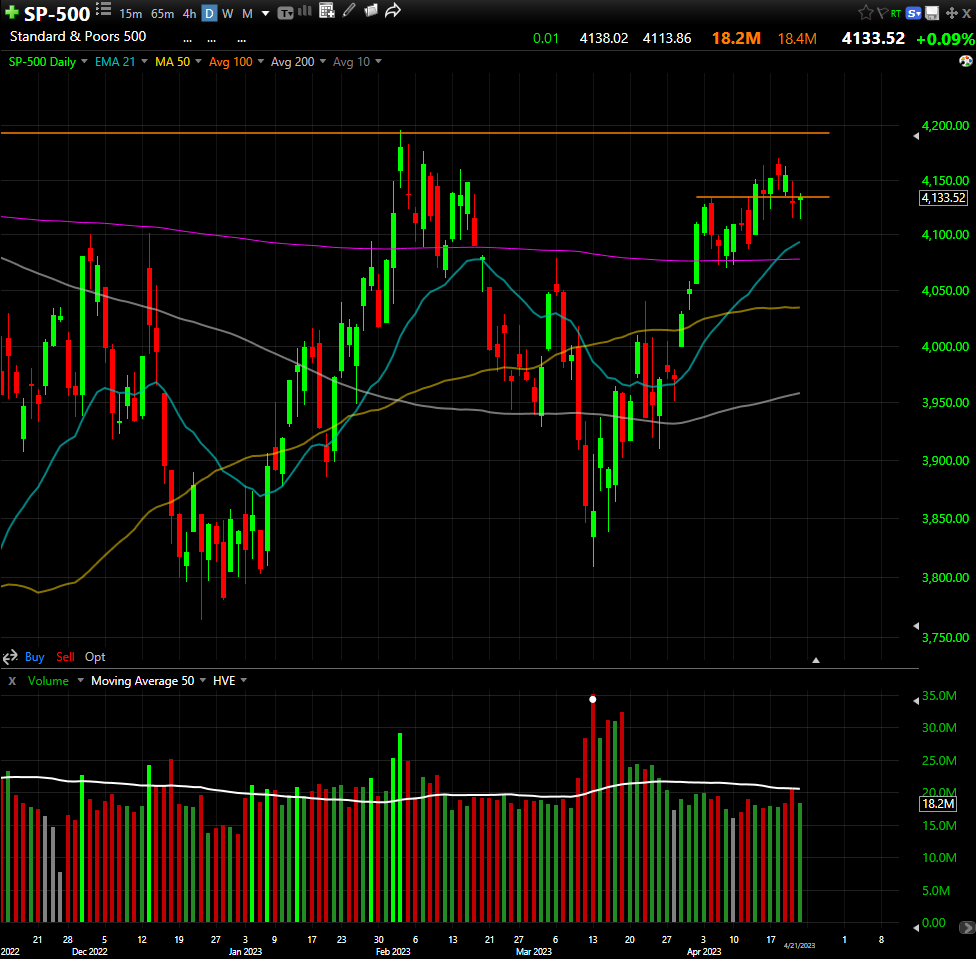Click the white HVE dot marker on volume

pyautogui.click(x=593, y=699)
